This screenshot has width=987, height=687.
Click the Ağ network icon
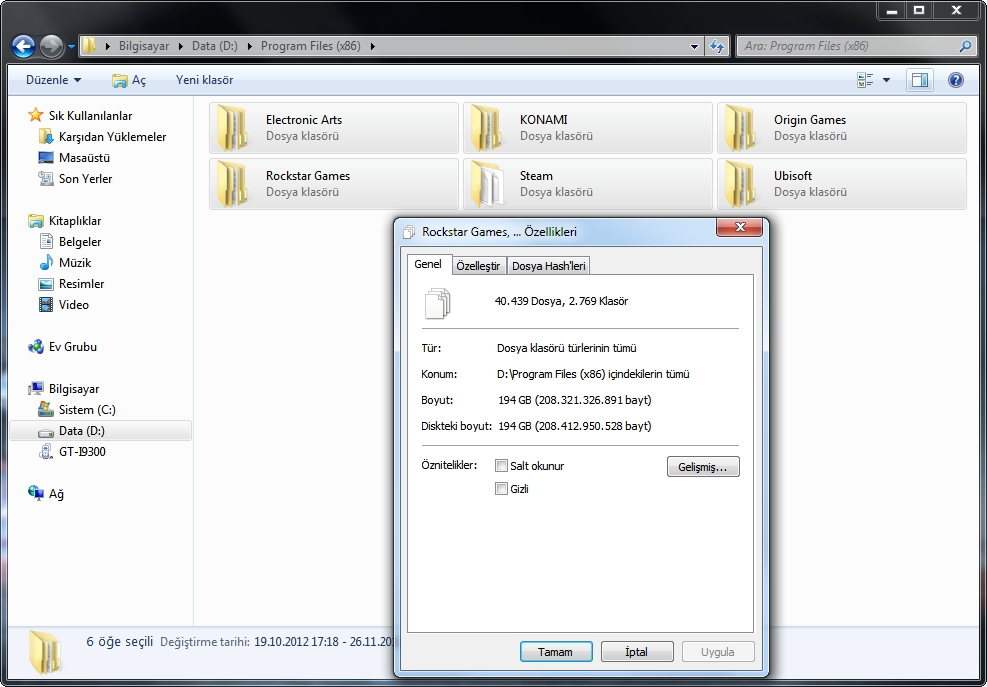pyautogui.click(x=36, y=493)
